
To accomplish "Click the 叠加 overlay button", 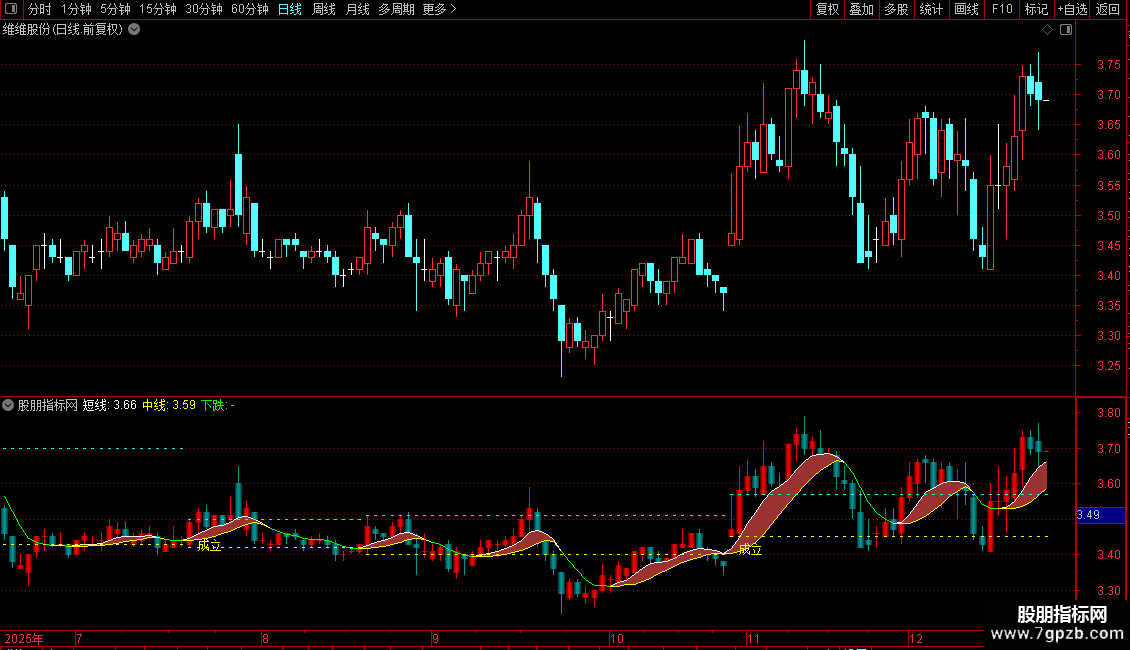I will click(x=862, y=9).
